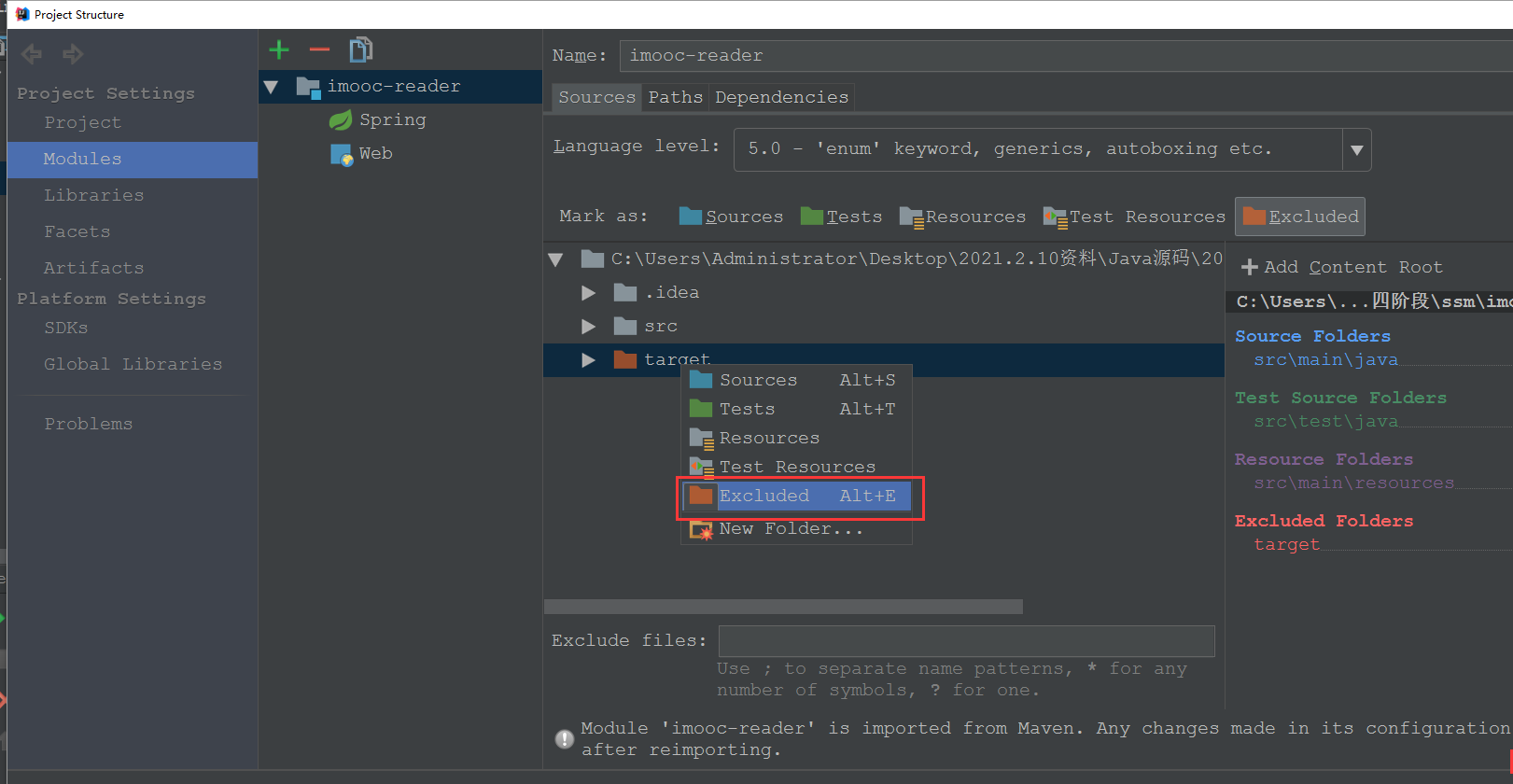The image size is (1513, 784).
Task: Choose Sources Alt+S in context menu
Action: coord(796,380)
